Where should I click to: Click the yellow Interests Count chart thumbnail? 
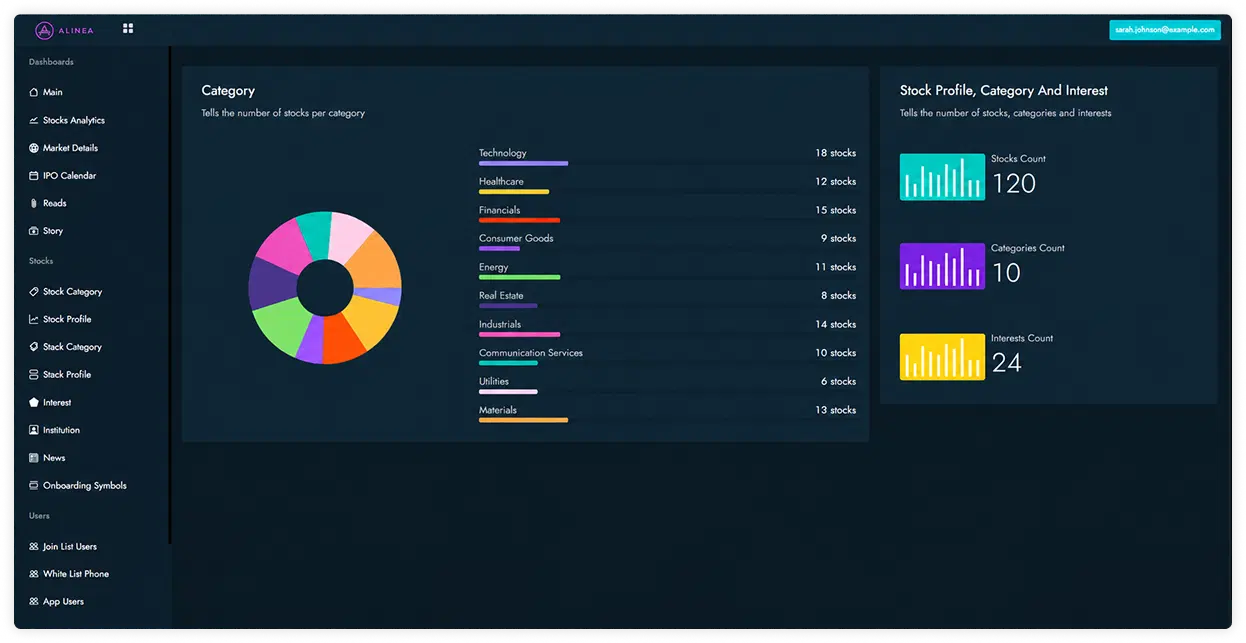[x=942, y=357]
